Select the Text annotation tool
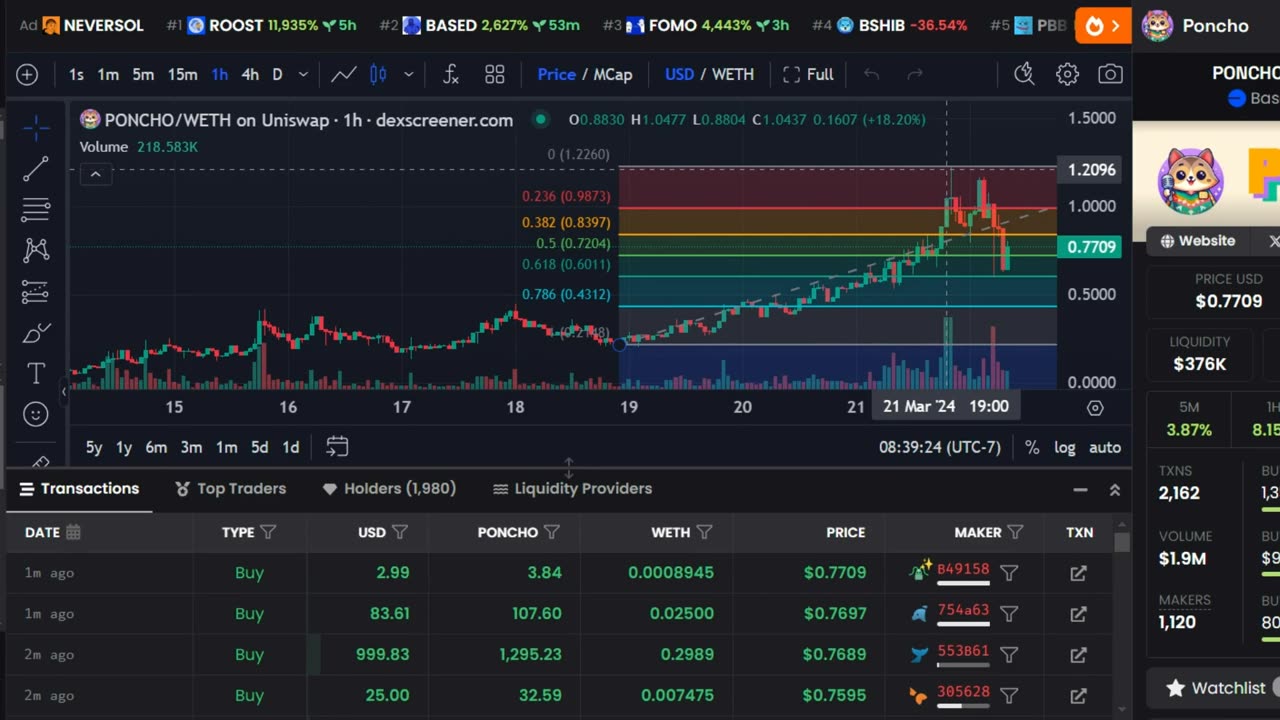1280x720 pixels. [36, 374]
